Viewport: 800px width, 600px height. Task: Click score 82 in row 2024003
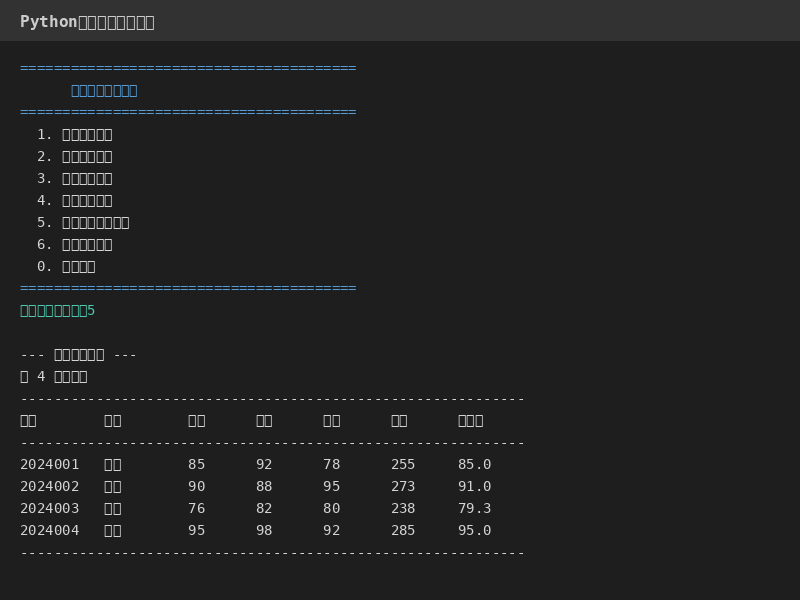[264, 508]
